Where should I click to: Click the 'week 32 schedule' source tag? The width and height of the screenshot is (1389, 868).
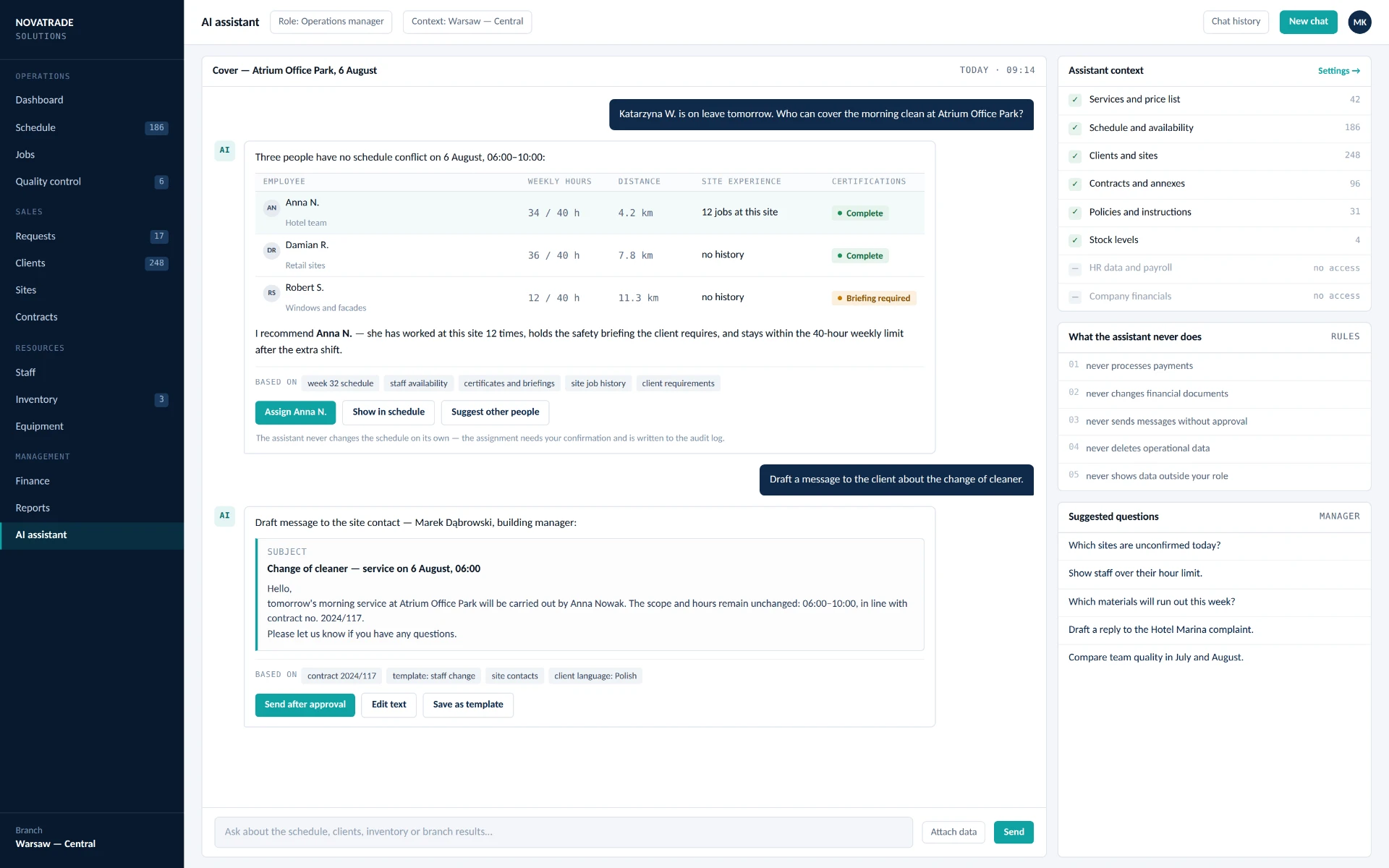(340, 383)
